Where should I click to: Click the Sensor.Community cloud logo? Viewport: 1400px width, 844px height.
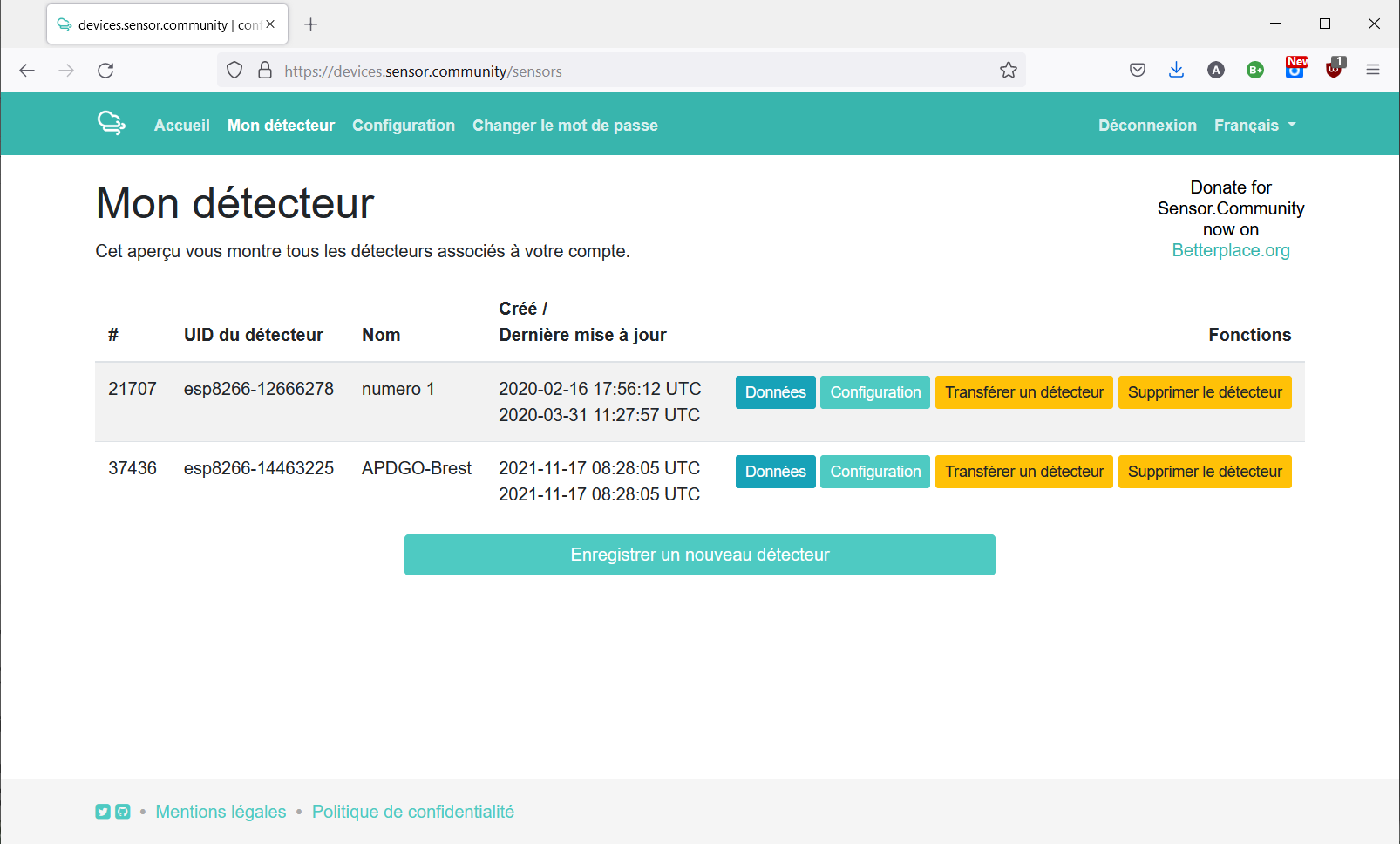112,124
